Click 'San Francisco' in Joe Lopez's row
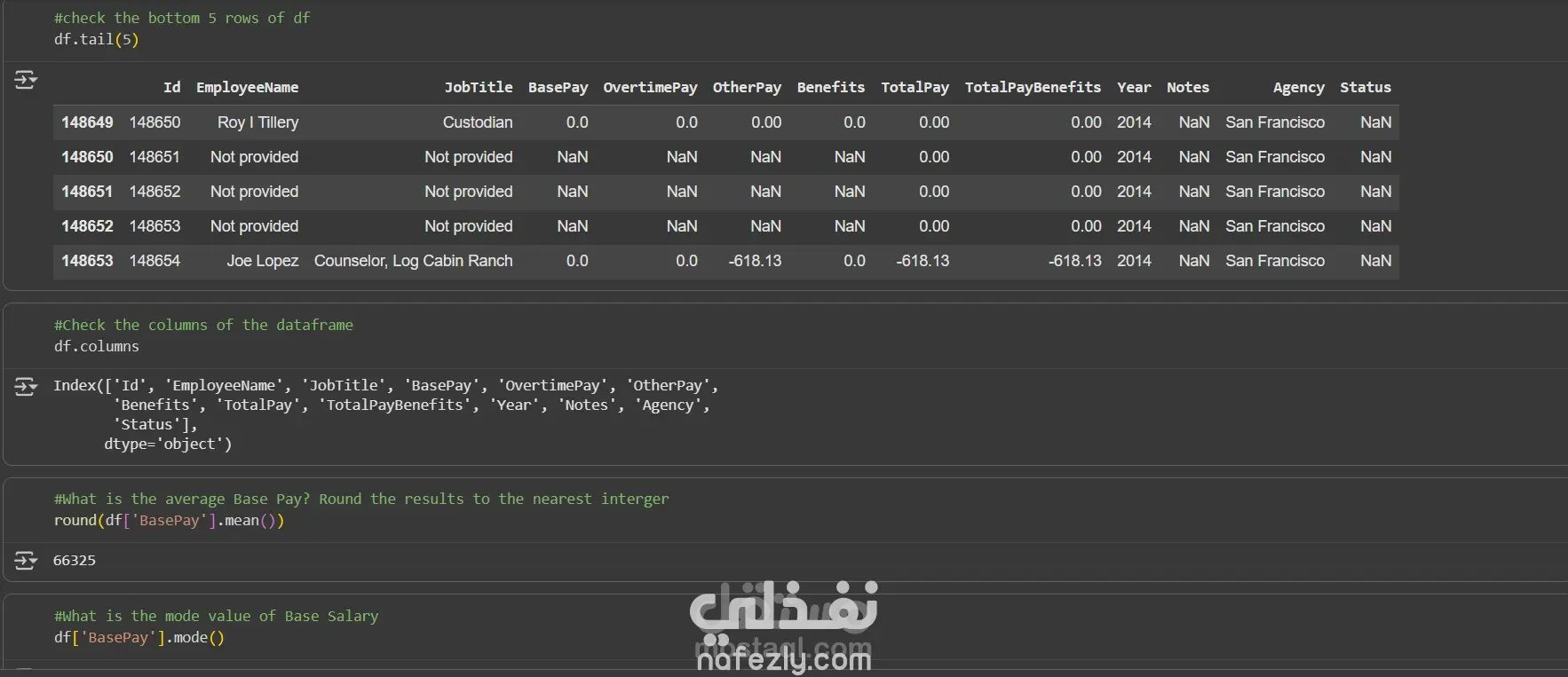Image resolution: width=1568 pixels, height=677 pixels. 1275,261
